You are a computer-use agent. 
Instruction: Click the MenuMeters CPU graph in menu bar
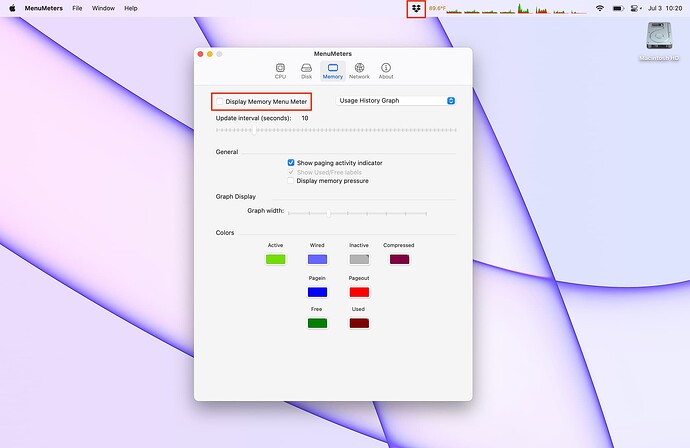point(517,8)
